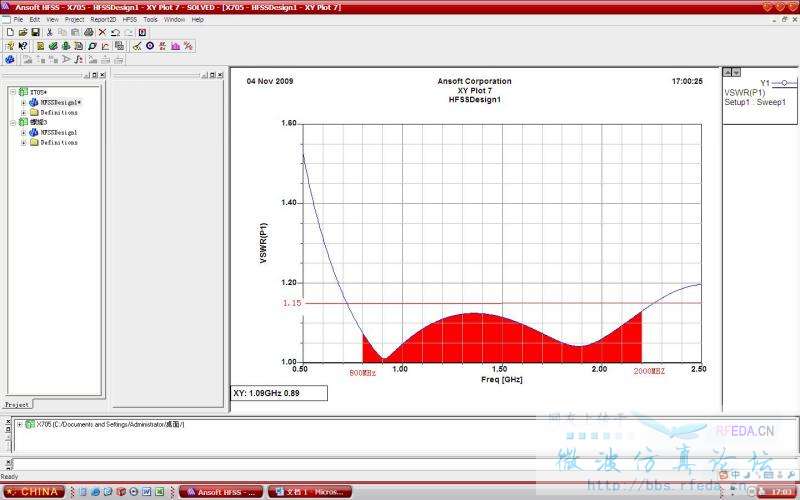Screen dimensions: 800x500
Task: Click the XY Plot 7 title
Action: coord(474,90)
